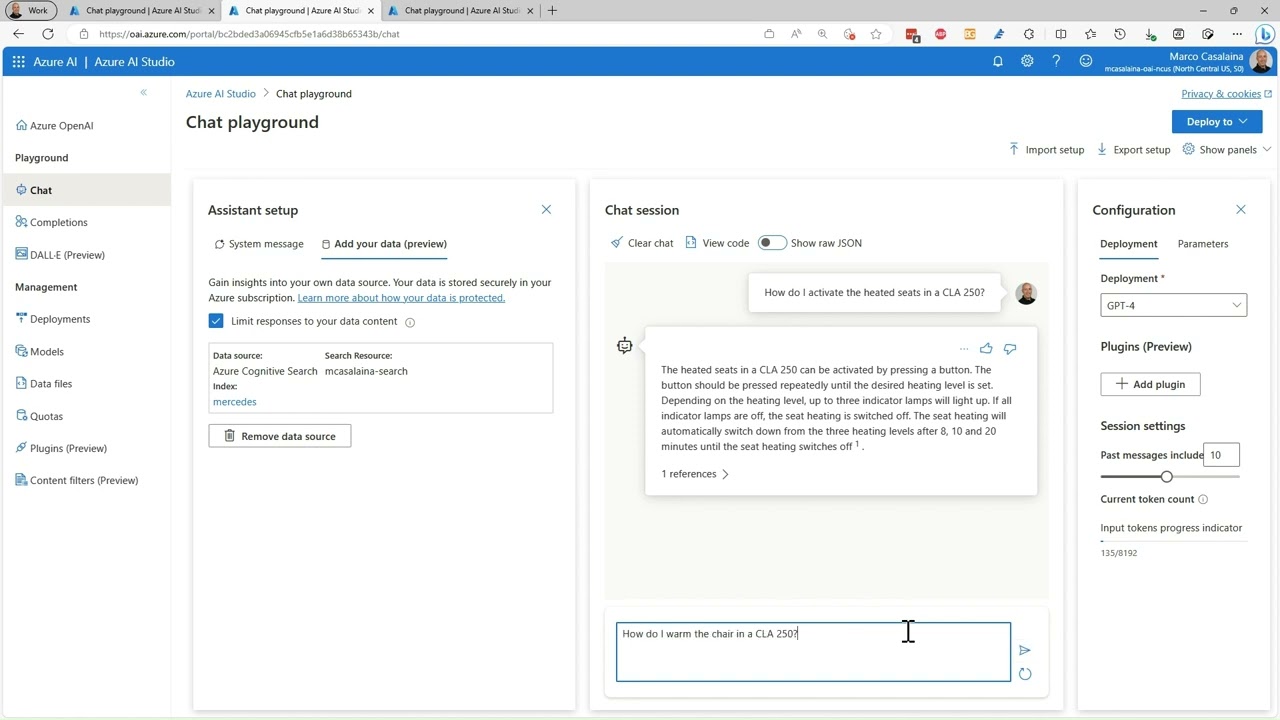Open the browser more menu ellipsis
This screenshot has height=720, width=1280.
pyautogui.click(x=1237, y=34)
